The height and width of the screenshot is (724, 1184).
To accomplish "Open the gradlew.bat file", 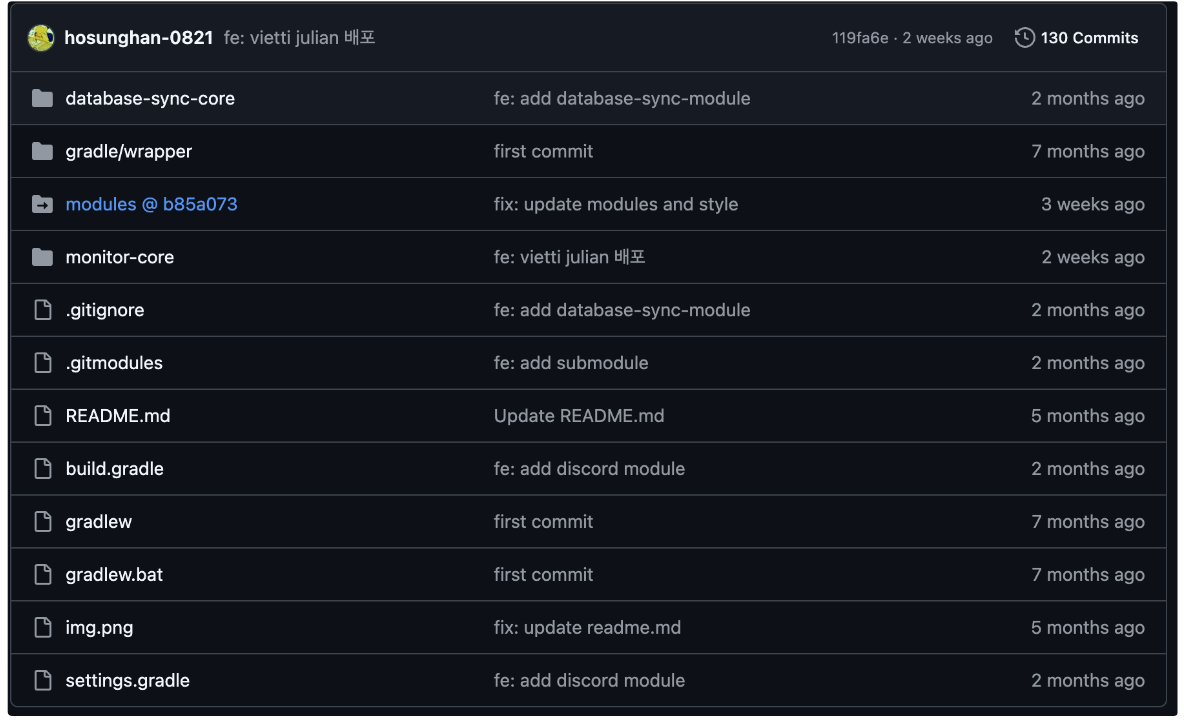I will pos(114,575).
